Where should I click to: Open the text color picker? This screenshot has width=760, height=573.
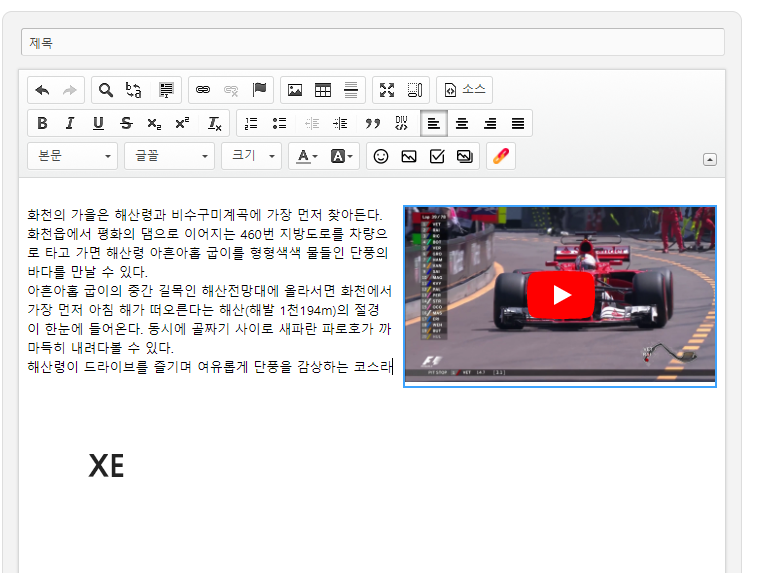(304, 156)
